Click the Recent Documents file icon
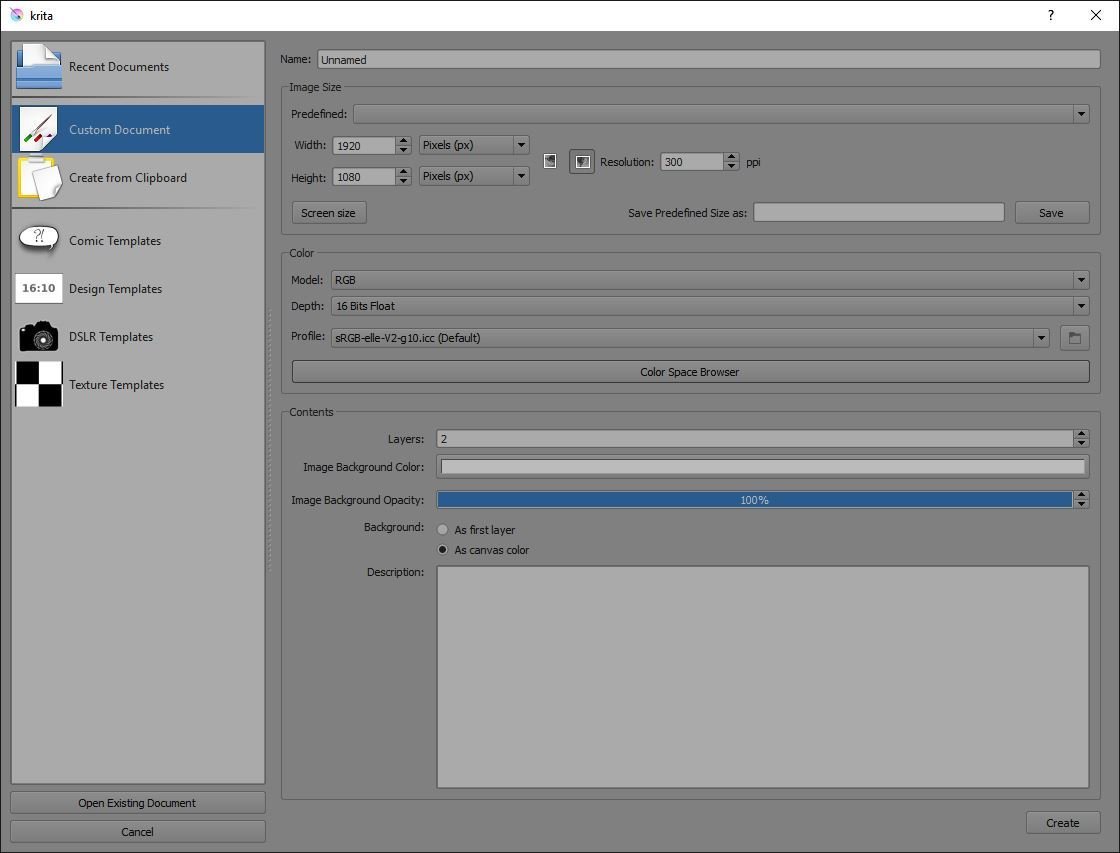Viewport: 1120px width, 853px height. click(39, 66)
